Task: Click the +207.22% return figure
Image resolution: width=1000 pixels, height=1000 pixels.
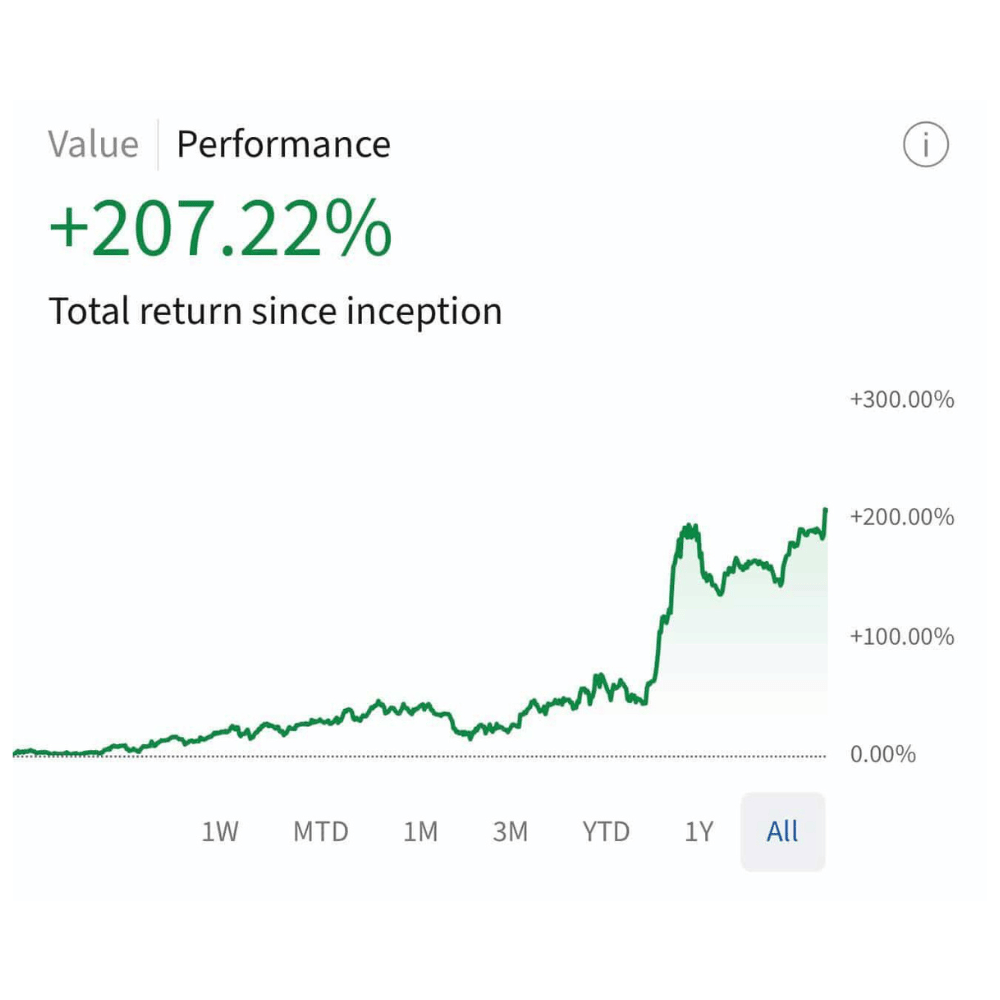Action: point(220,229)
